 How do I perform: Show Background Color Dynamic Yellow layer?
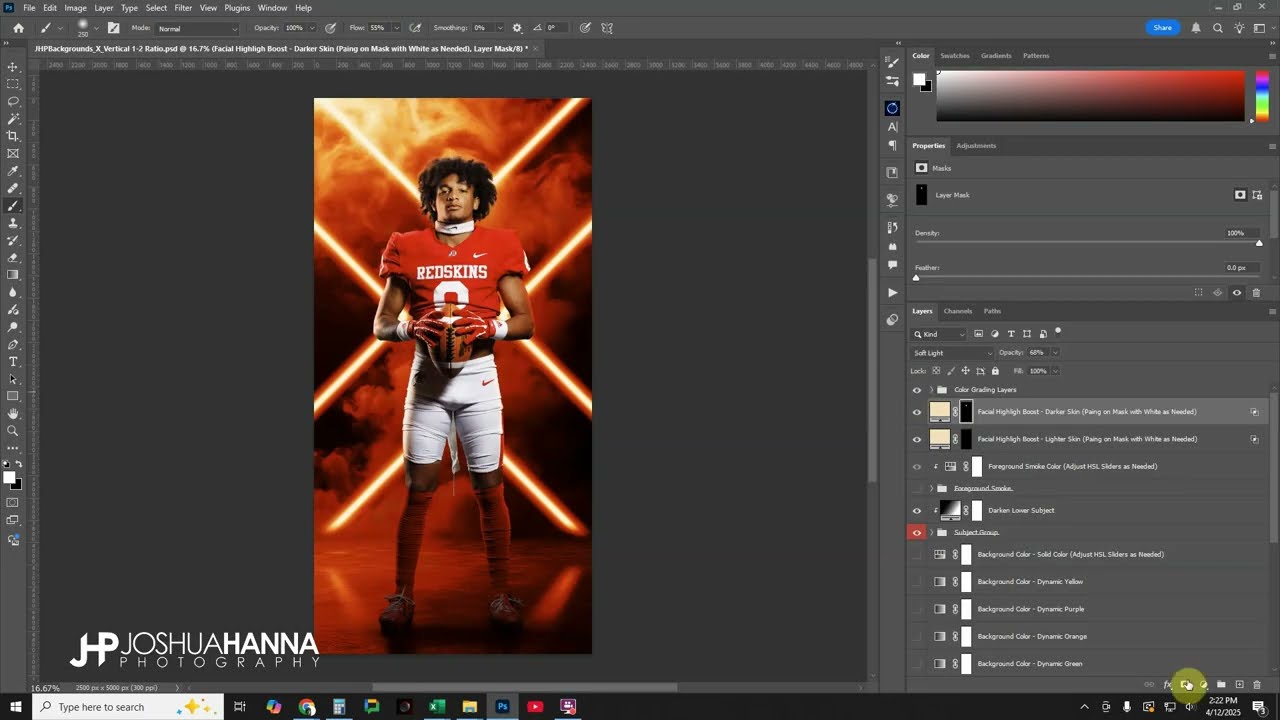(917, 582)
